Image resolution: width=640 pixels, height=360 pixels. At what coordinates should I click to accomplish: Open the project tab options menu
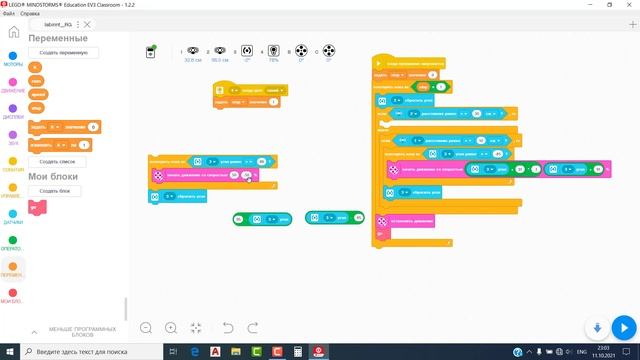[x=78, y=24]
